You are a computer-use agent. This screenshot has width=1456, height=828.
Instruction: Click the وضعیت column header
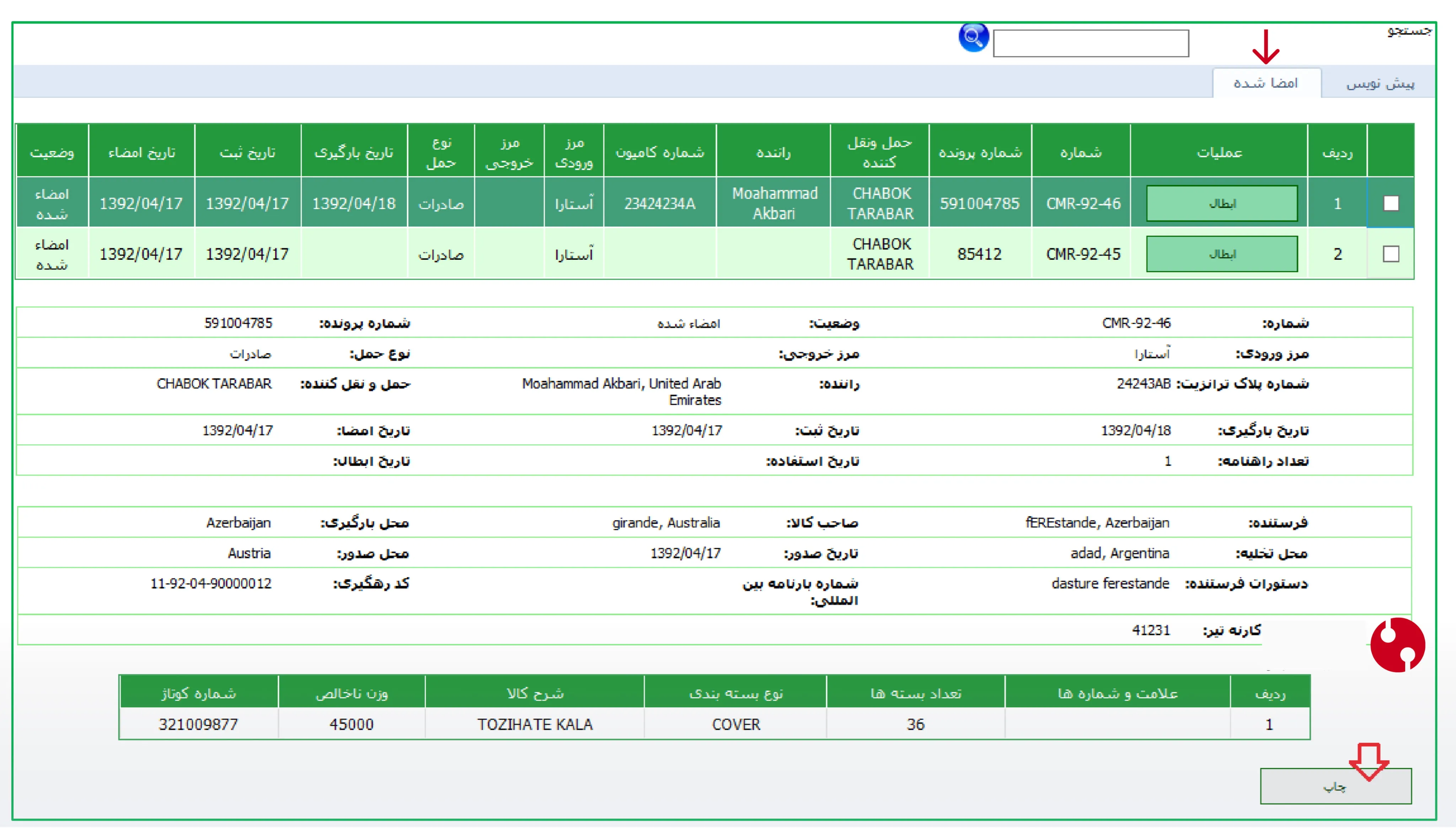[x=52, y=151]
